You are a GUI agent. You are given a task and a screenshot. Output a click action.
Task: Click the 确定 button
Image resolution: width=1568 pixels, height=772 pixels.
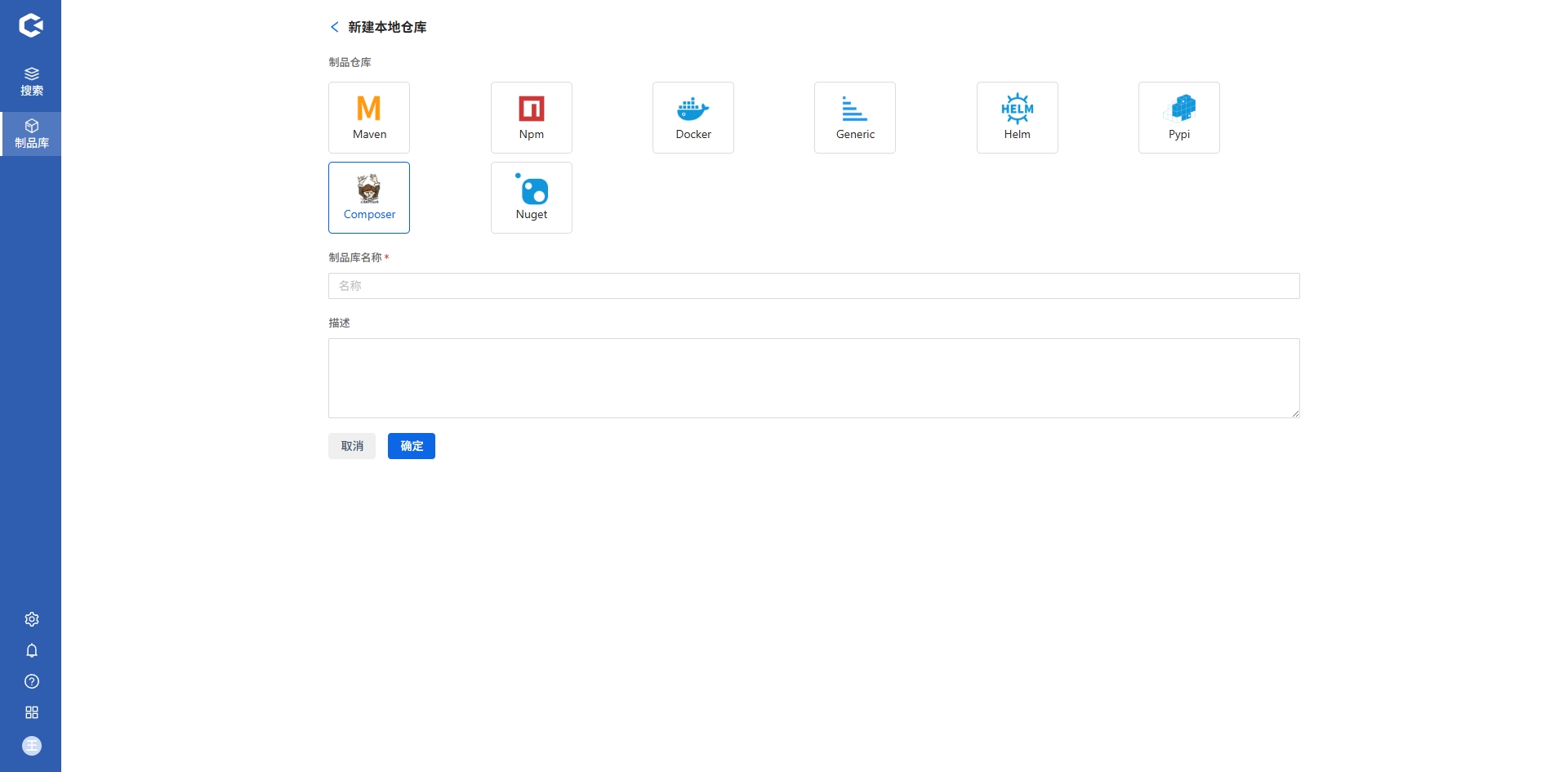pyautogui.click(x=412, y=446)
